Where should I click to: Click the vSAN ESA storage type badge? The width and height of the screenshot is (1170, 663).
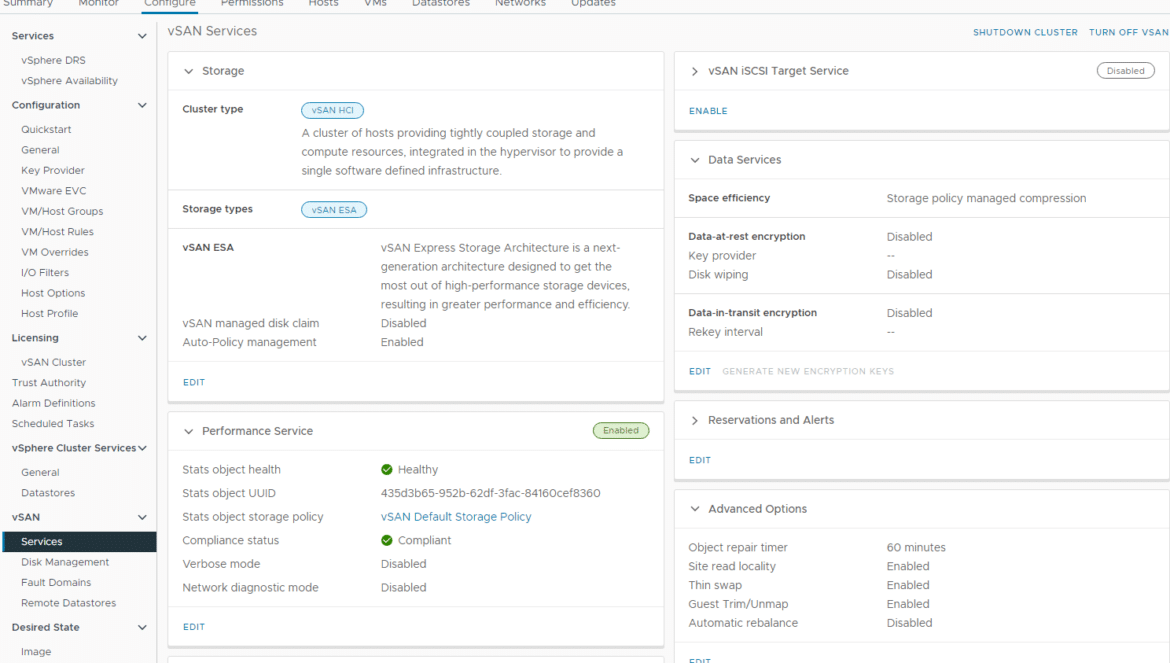click(x=334, y=210)
